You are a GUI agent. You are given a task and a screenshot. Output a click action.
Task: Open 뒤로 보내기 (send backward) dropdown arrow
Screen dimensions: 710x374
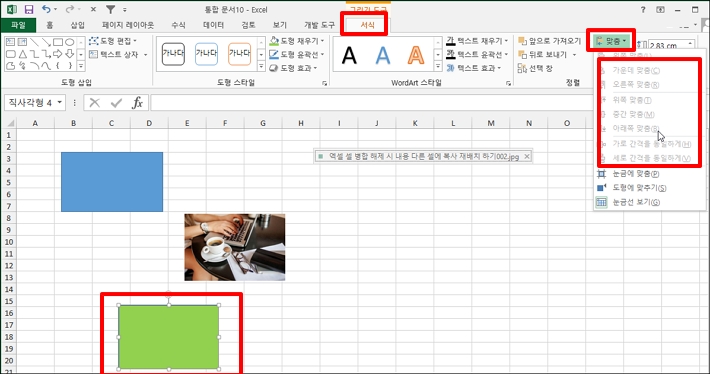pyautogui.click(x=574, y=54)
